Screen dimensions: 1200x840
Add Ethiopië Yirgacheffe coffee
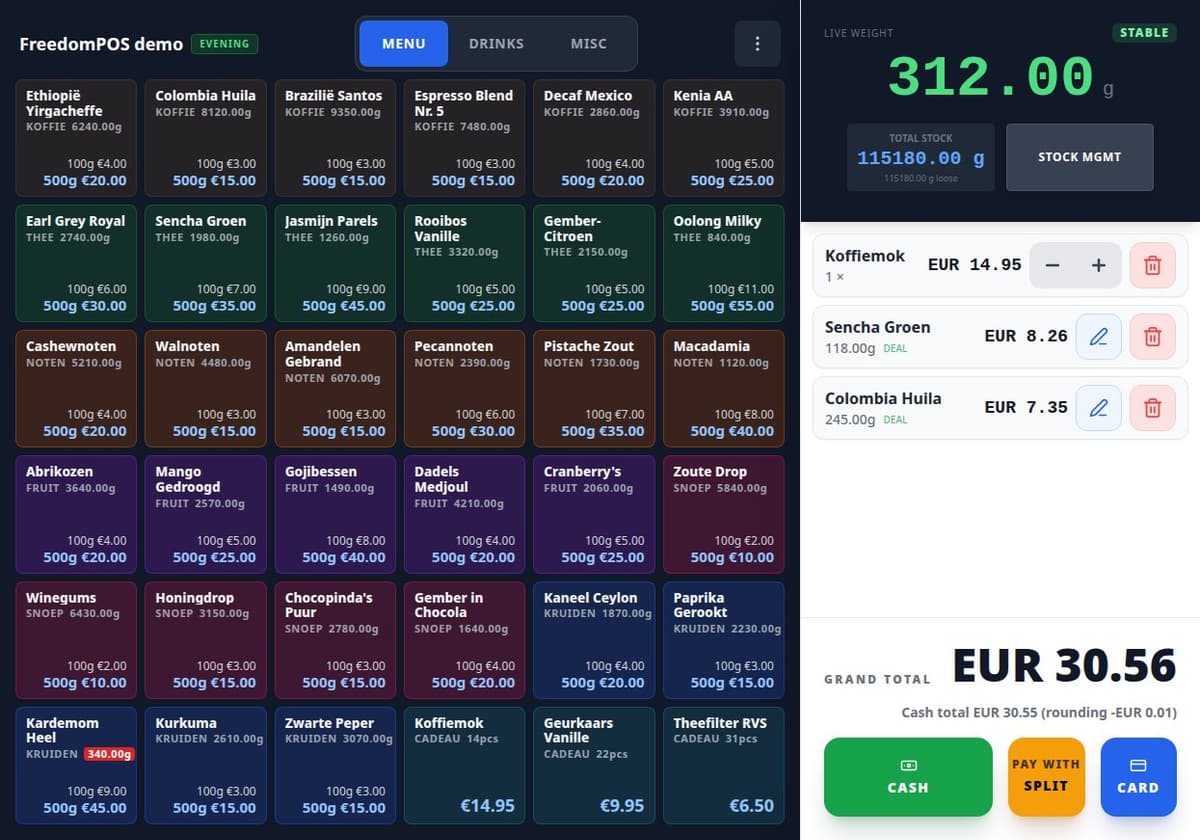pos(76,138)
